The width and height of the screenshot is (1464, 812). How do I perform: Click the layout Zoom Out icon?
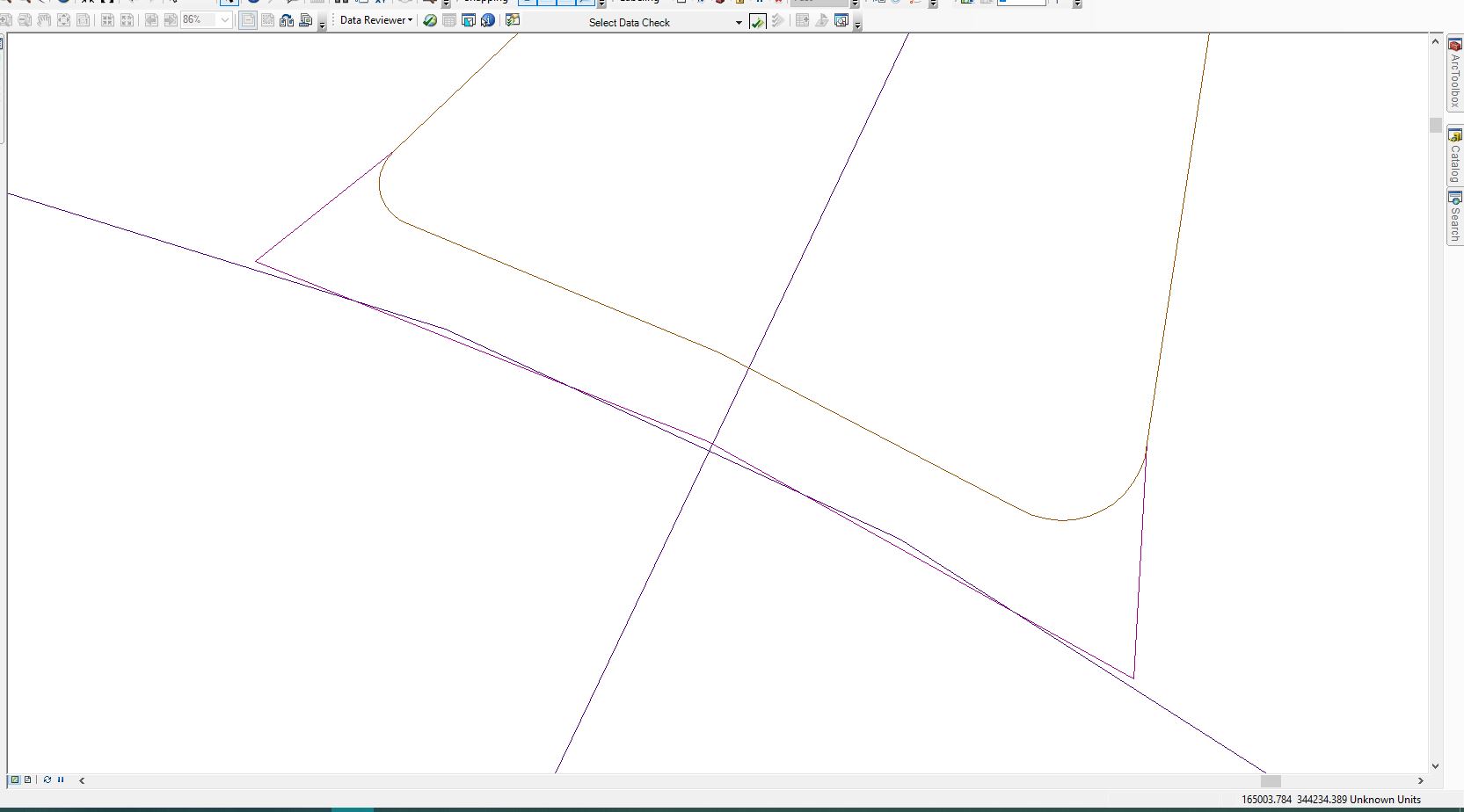click(25, 19)
